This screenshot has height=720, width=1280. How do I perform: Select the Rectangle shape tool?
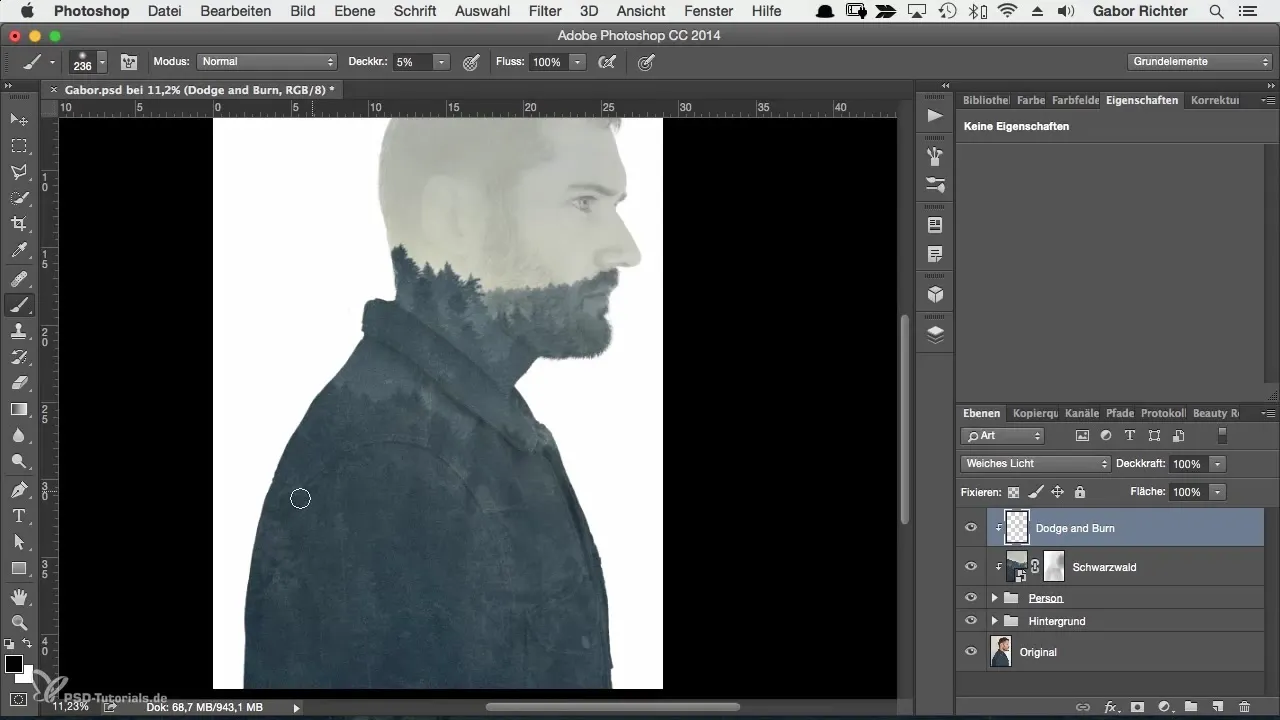tap(19, 568)
